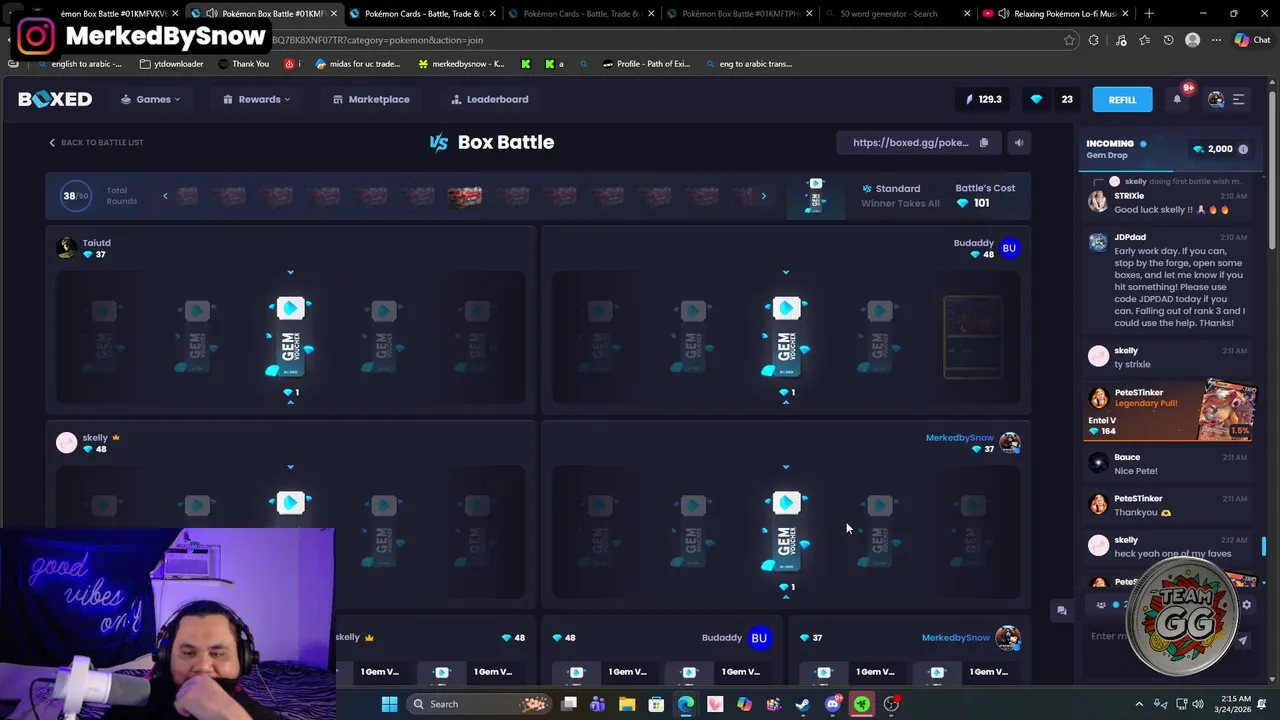Mute battle sound with speaker icon
The height and width of the screenshot is (720, 1280).
(x=1018, y=142)
